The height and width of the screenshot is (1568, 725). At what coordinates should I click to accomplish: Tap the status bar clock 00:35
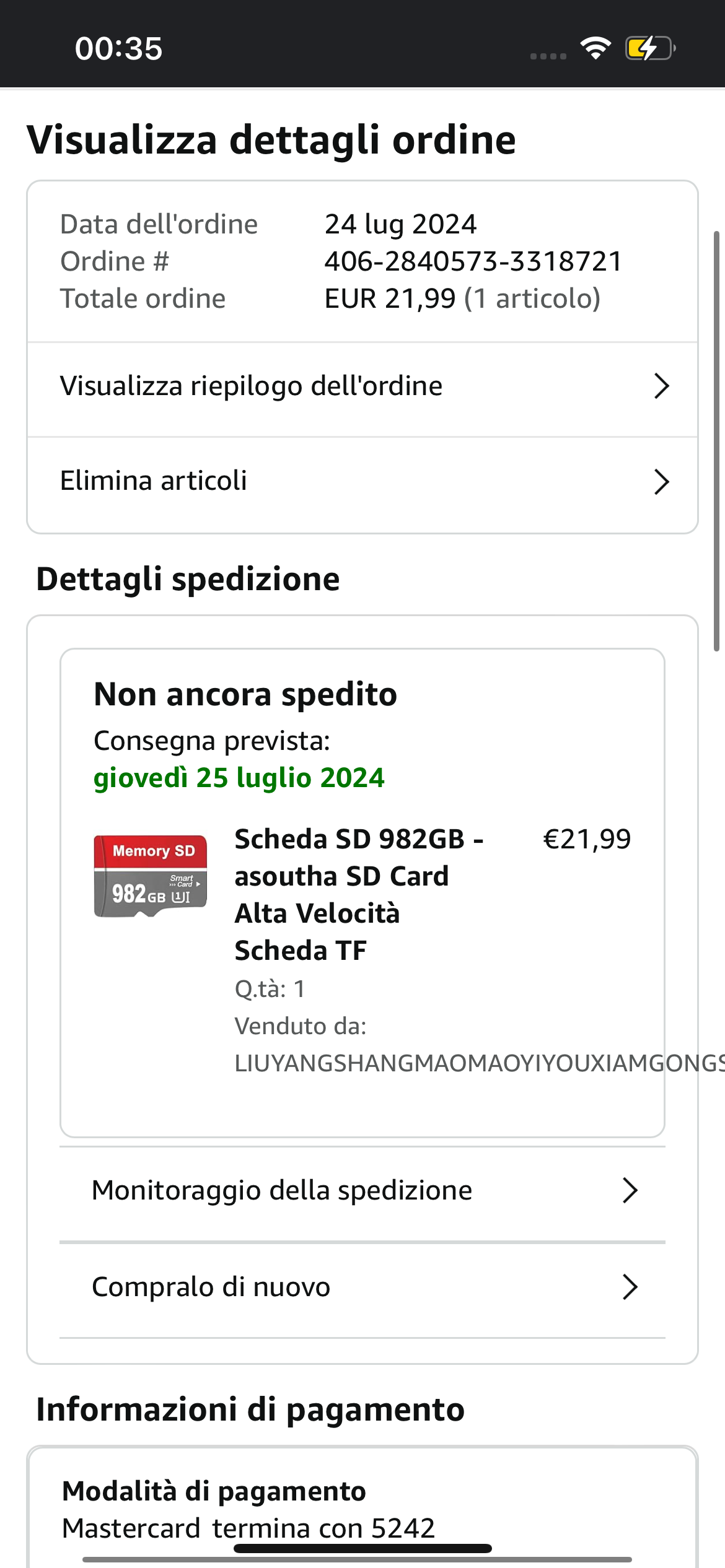point(118,48)
